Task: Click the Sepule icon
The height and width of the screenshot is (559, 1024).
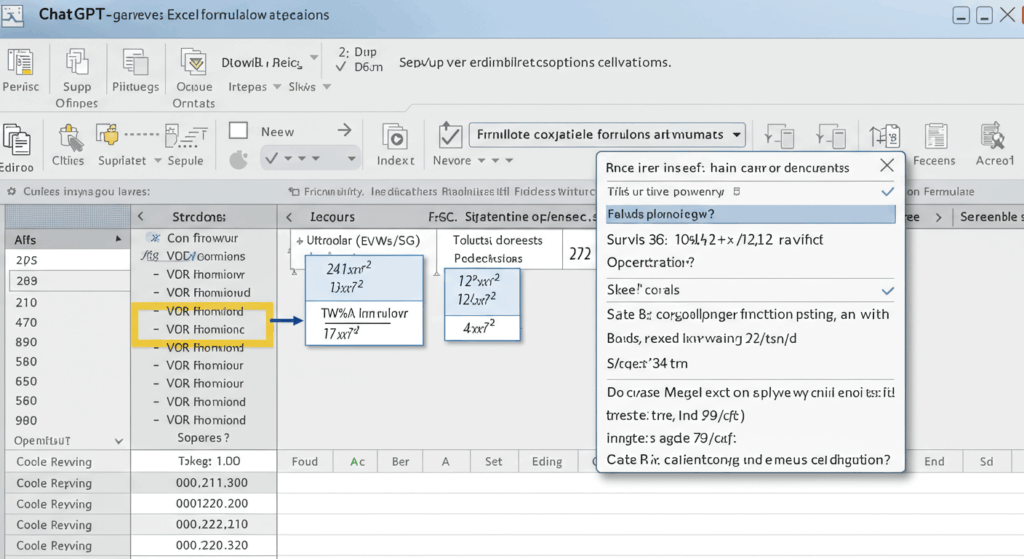Action: click(185, 137)
